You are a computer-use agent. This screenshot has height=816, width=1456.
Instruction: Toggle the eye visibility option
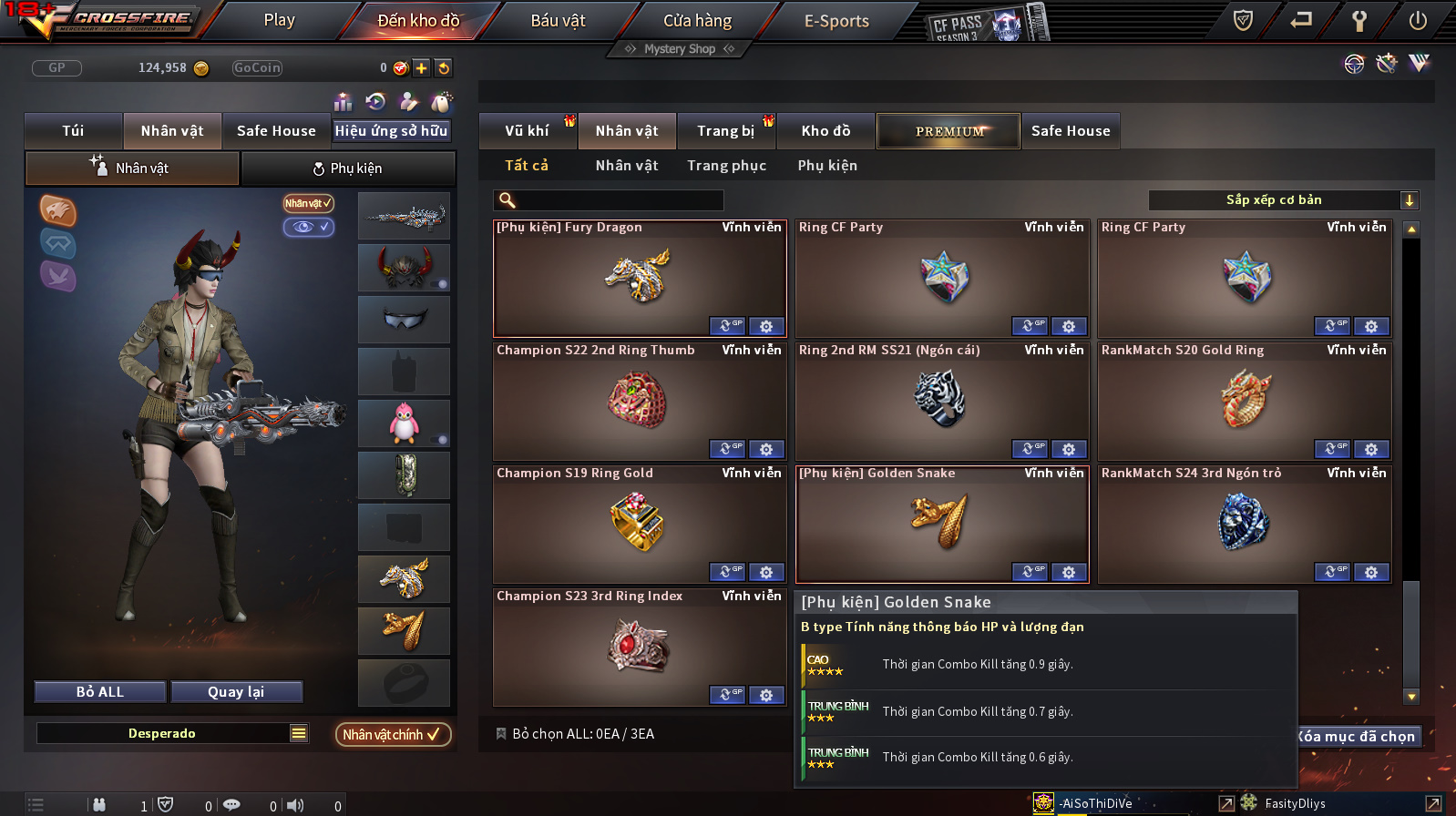pyautogui.click(x=308, y=227)
